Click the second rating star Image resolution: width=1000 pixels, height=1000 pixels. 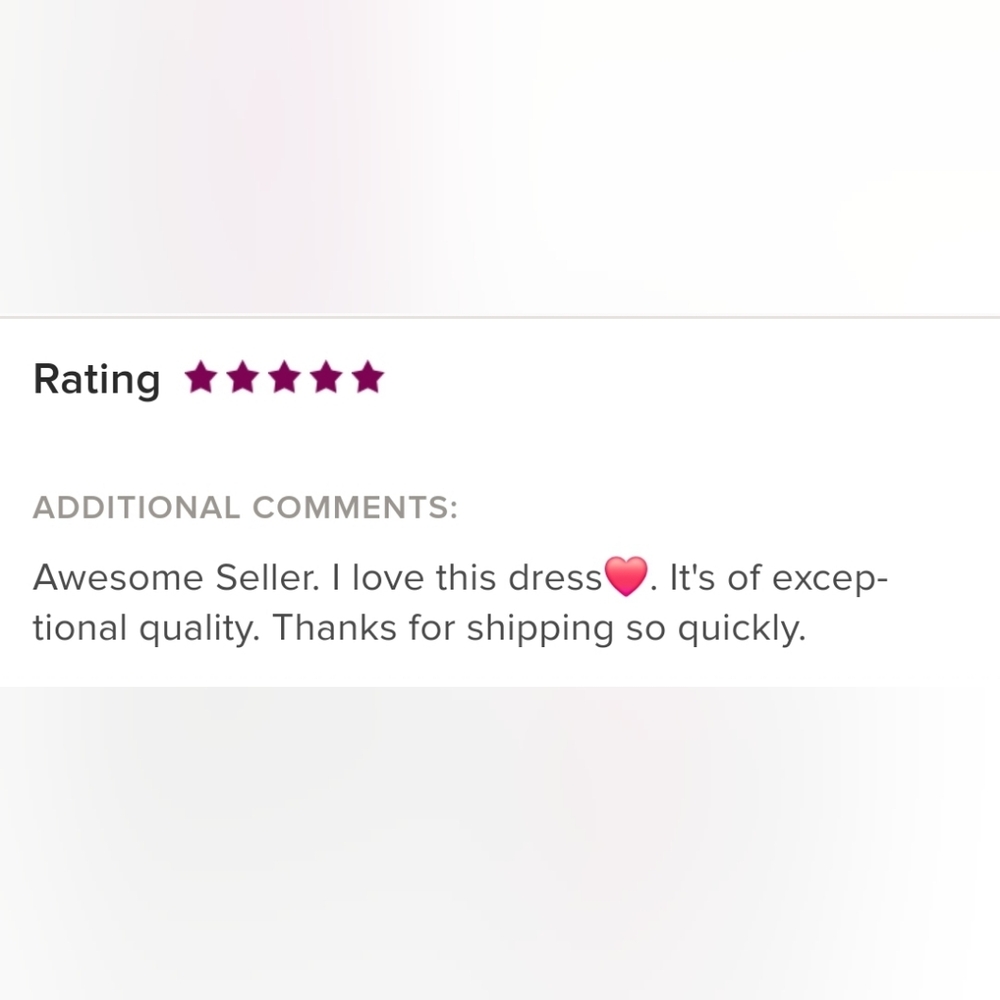[243, 378]
